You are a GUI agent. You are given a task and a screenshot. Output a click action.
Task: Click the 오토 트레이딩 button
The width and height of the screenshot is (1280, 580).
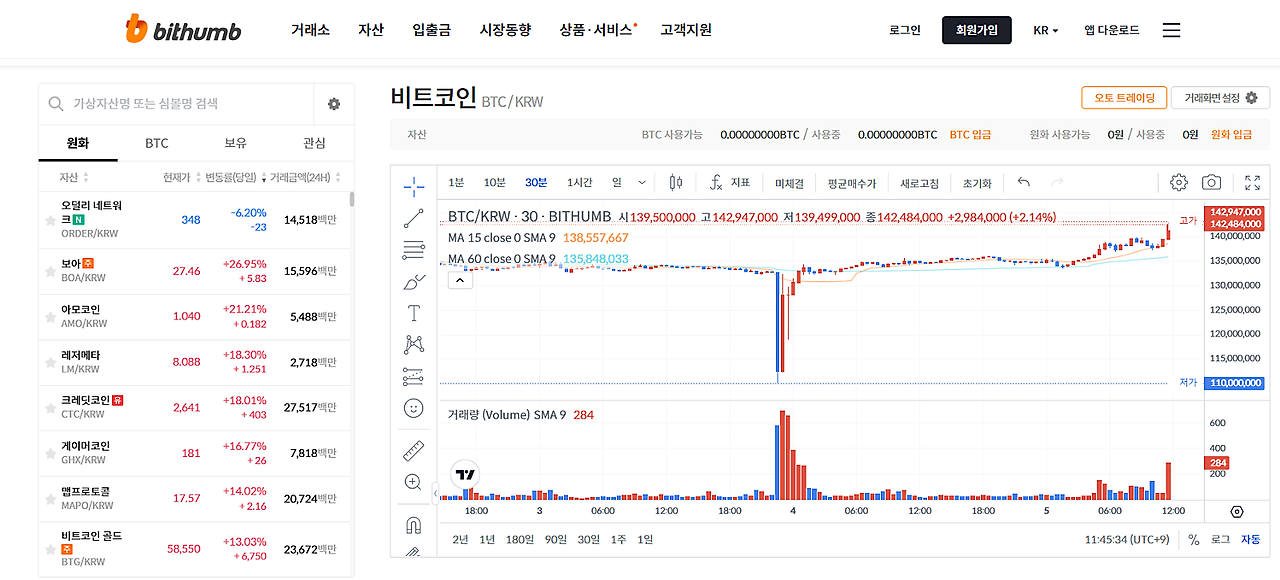click(1124, 97)
